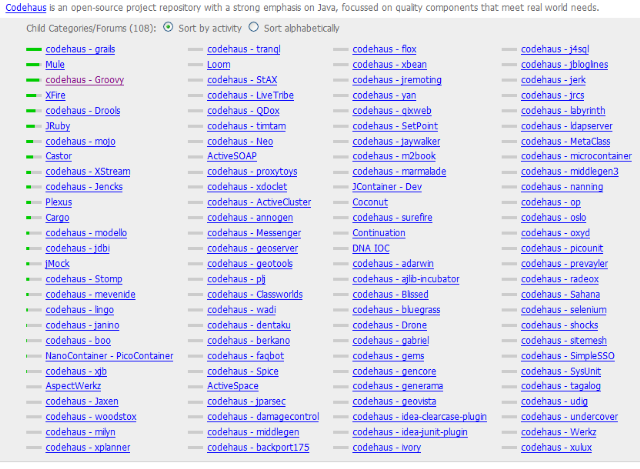The height and width of the screenshot is (469, 640).
Task: Open the XFire forum link
Action: point(56,96)
